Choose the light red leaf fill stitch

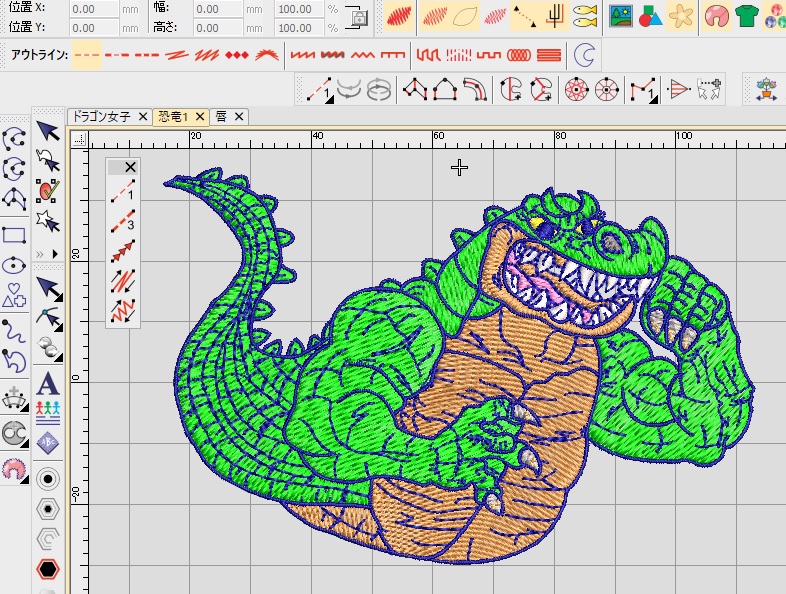(x=434, y=16)
